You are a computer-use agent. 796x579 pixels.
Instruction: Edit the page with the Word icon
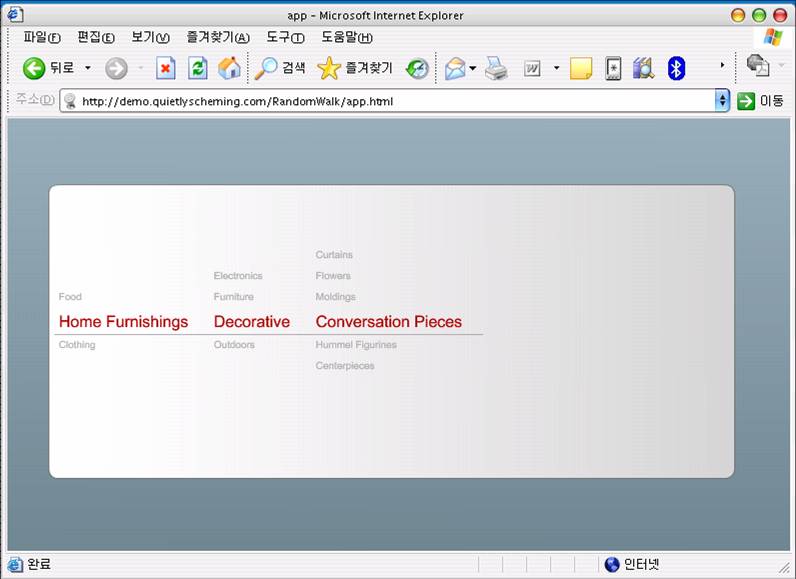532,69
